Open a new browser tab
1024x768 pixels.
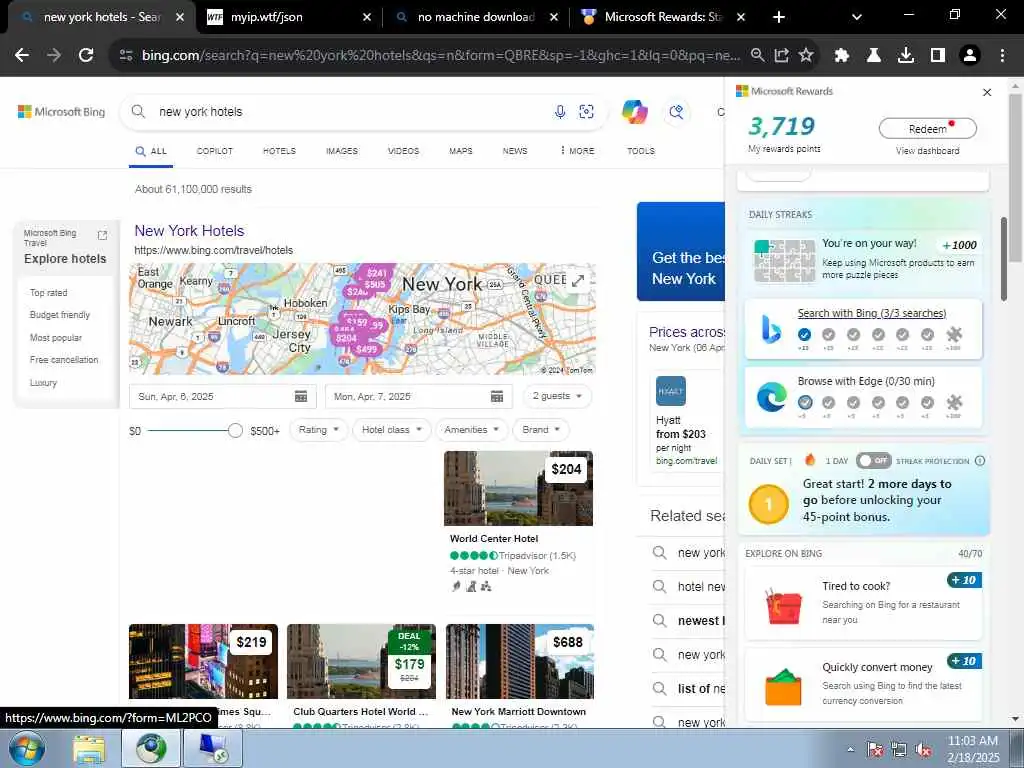pyautogui.click(x=778, y=17)
